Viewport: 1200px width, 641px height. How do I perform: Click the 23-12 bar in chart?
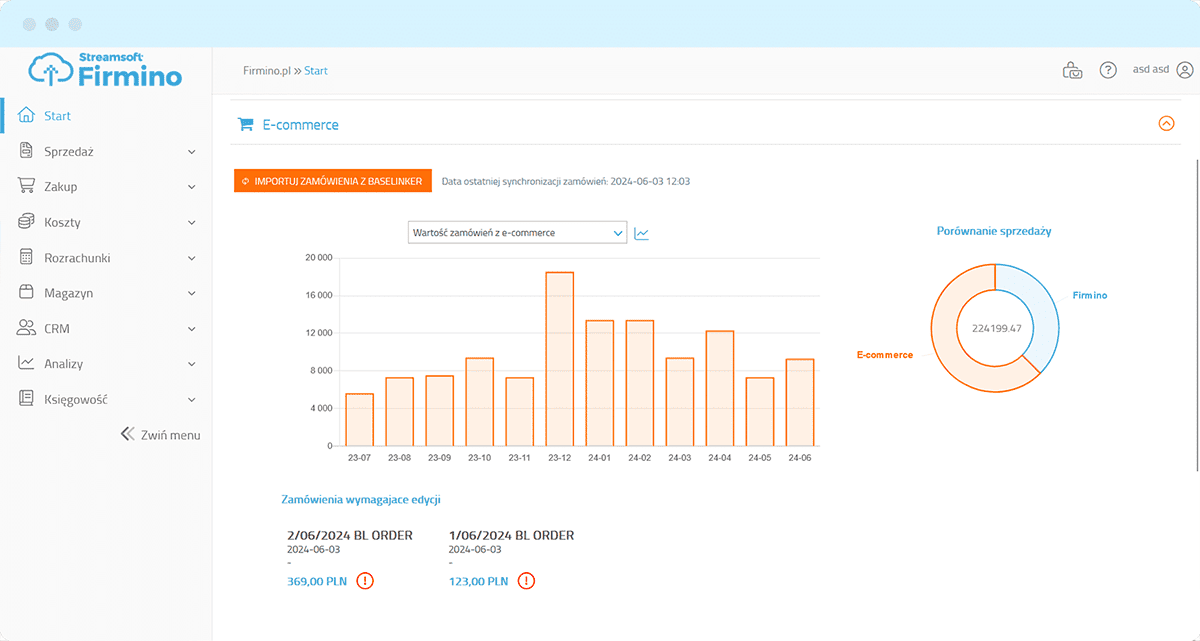click(x=560, y=359)
